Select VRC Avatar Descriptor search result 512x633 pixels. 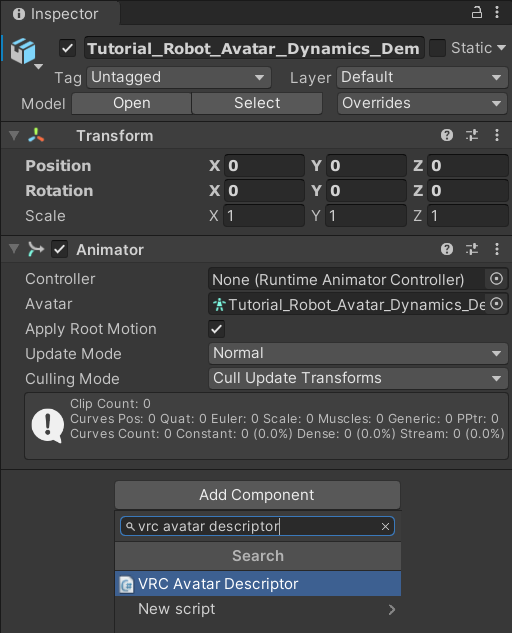coord(258,584)
